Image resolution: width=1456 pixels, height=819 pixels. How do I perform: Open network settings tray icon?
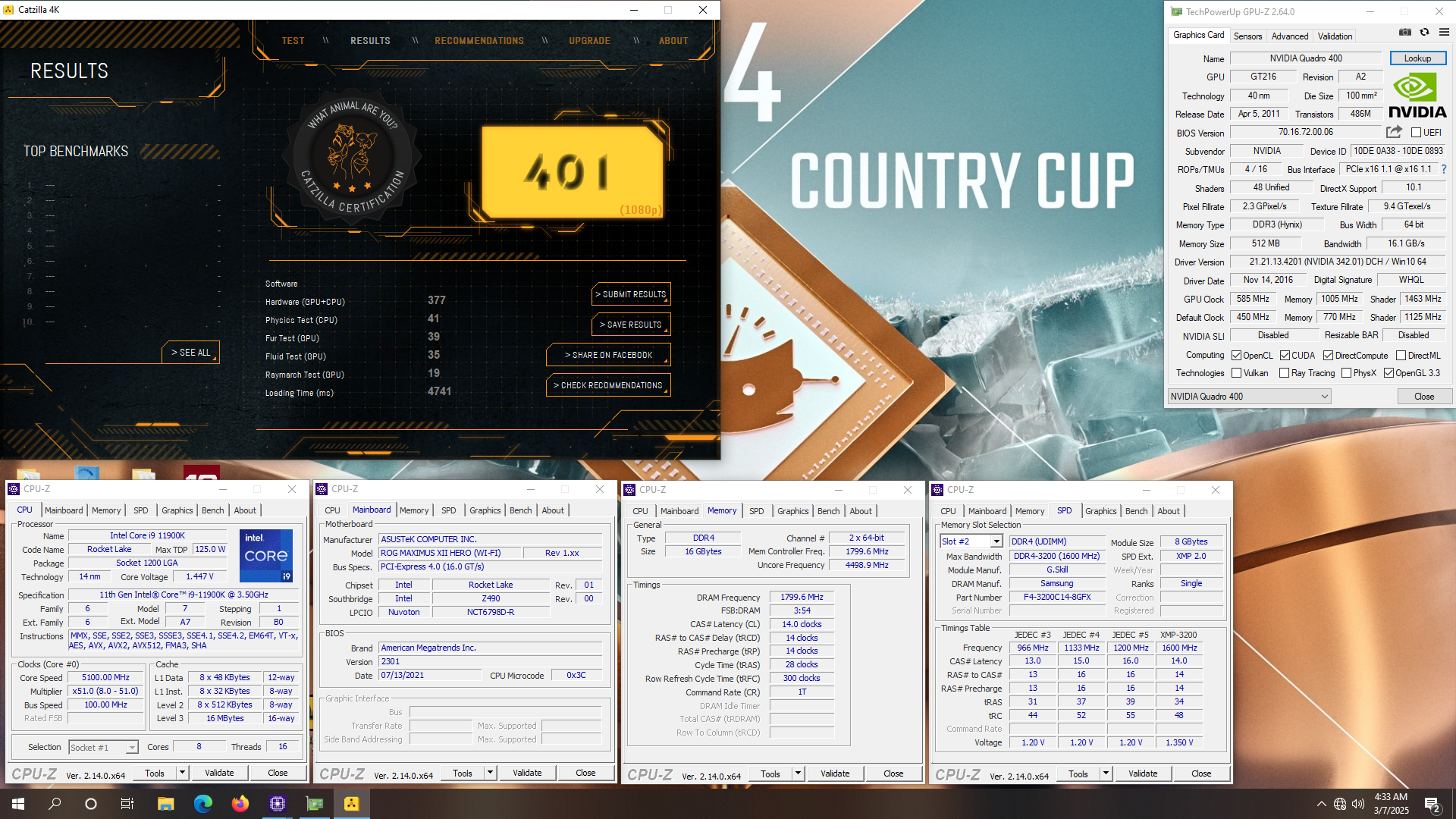point(1340,804)
